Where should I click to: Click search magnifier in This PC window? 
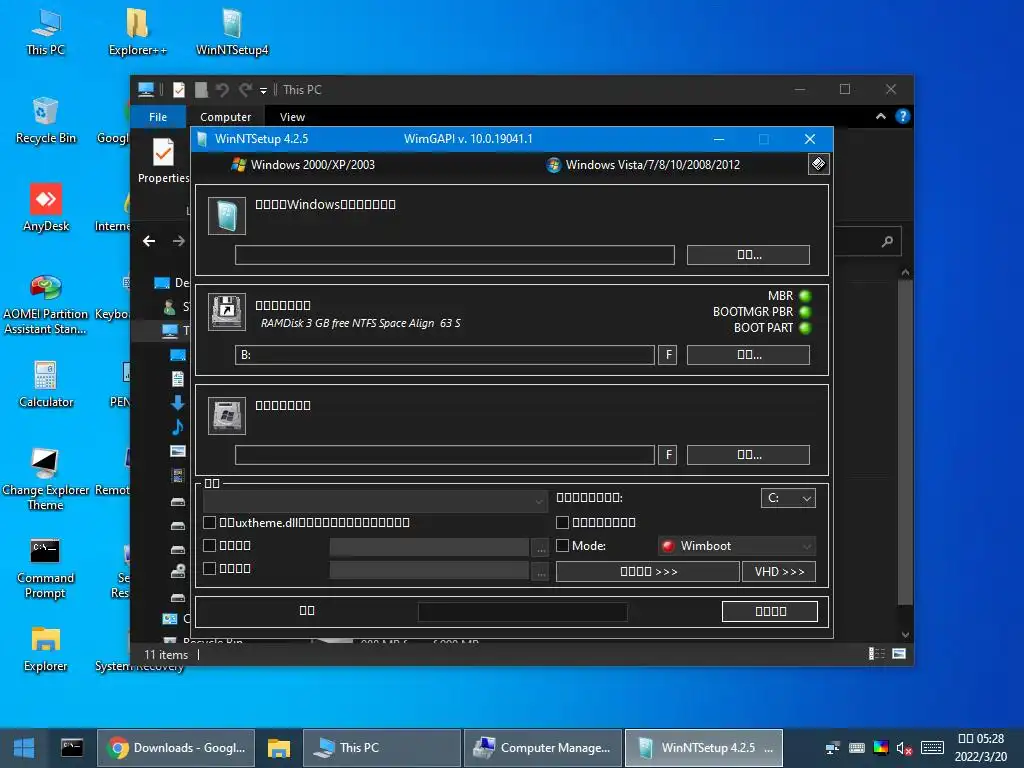click(x=887, y=242)
